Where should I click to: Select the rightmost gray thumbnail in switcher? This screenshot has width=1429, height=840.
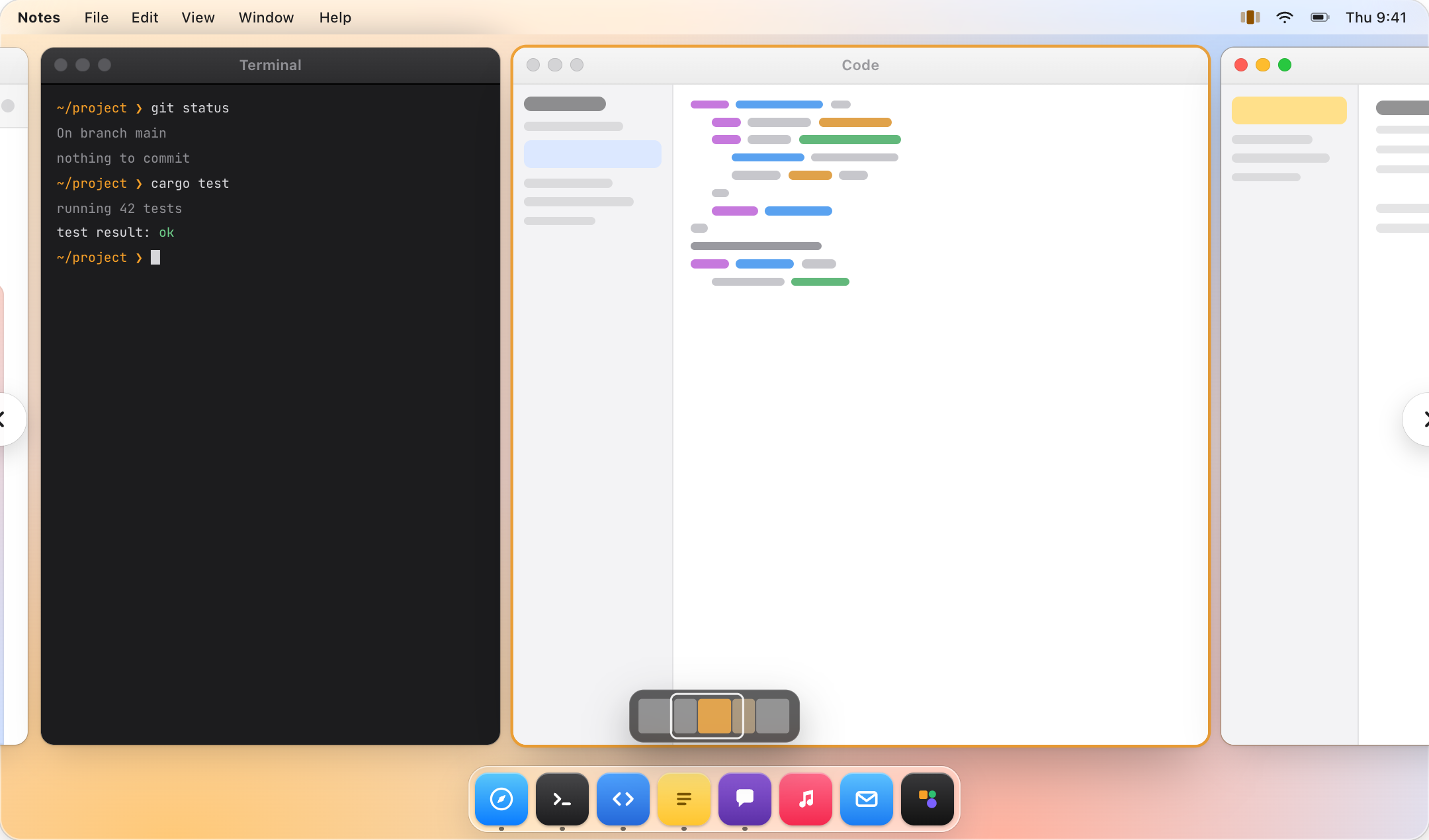[x=773, y=716]
